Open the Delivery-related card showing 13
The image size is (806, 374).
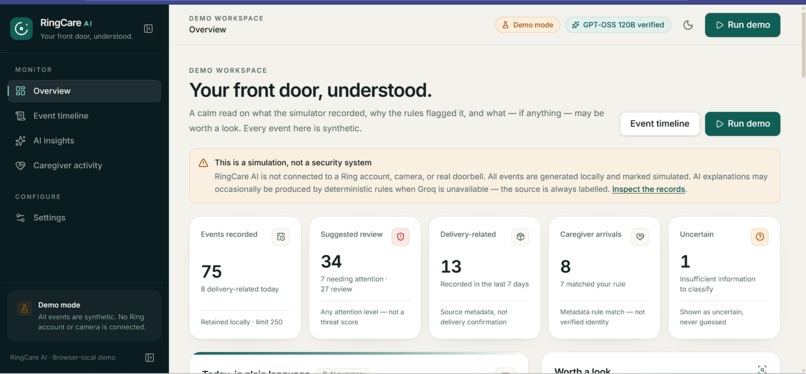pos(484,277)
